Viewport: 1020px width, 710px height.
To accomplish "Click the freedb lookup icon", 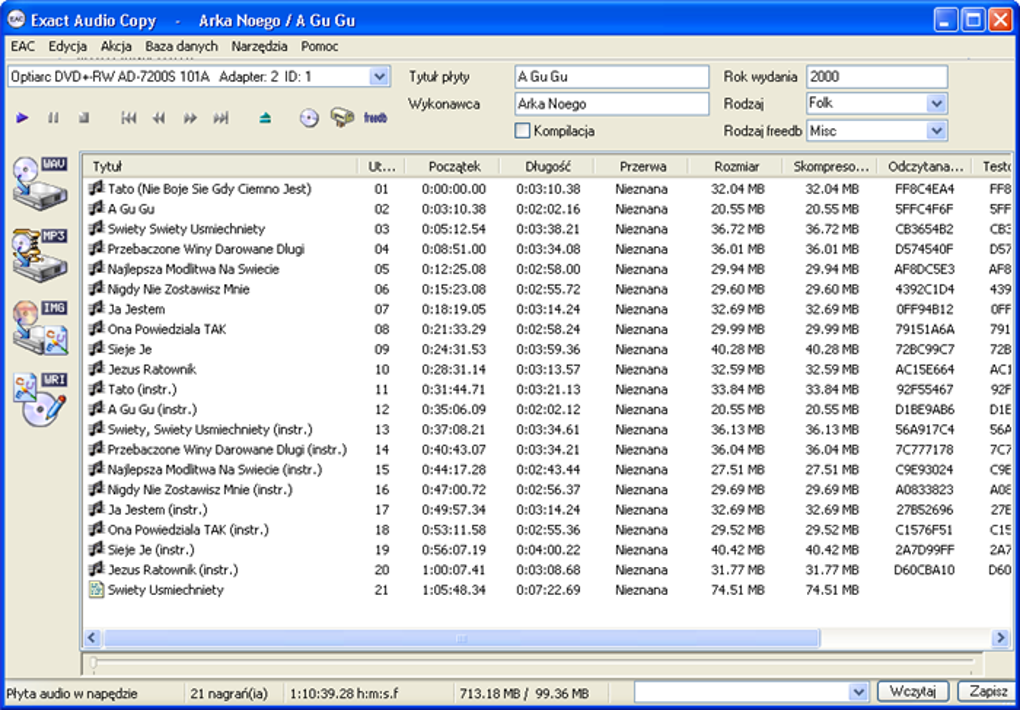I will pos(375,118).
